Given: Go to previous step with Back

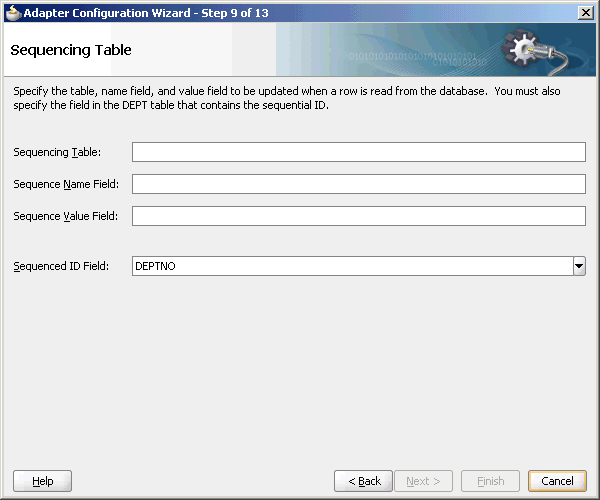Looking at the screenshot, I should [363, 481].
